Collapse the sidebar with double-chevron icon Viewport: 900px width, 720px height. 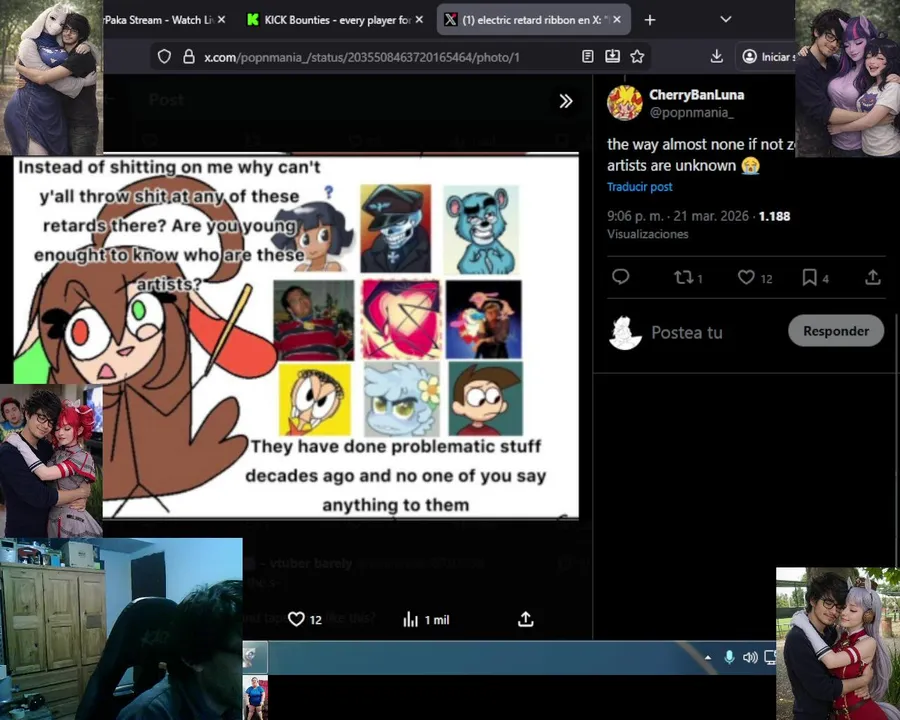click(x=566, y=101)
